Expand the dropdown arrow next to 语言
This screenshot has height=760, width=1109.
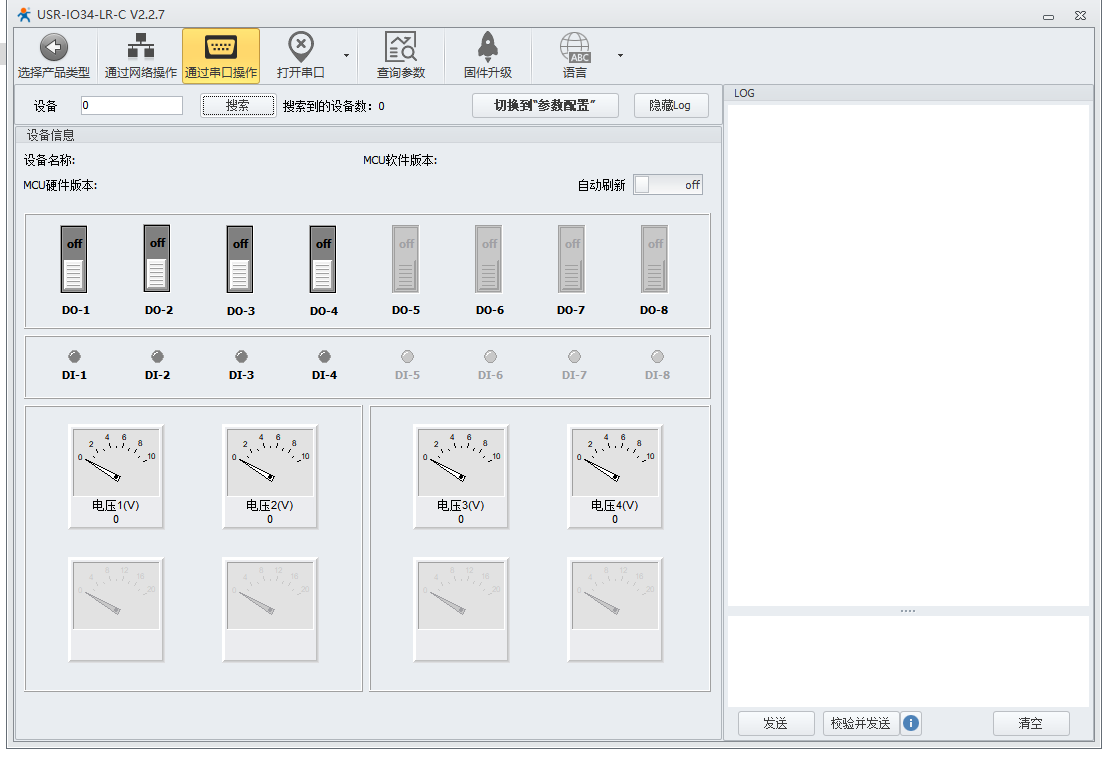(620, 56)
